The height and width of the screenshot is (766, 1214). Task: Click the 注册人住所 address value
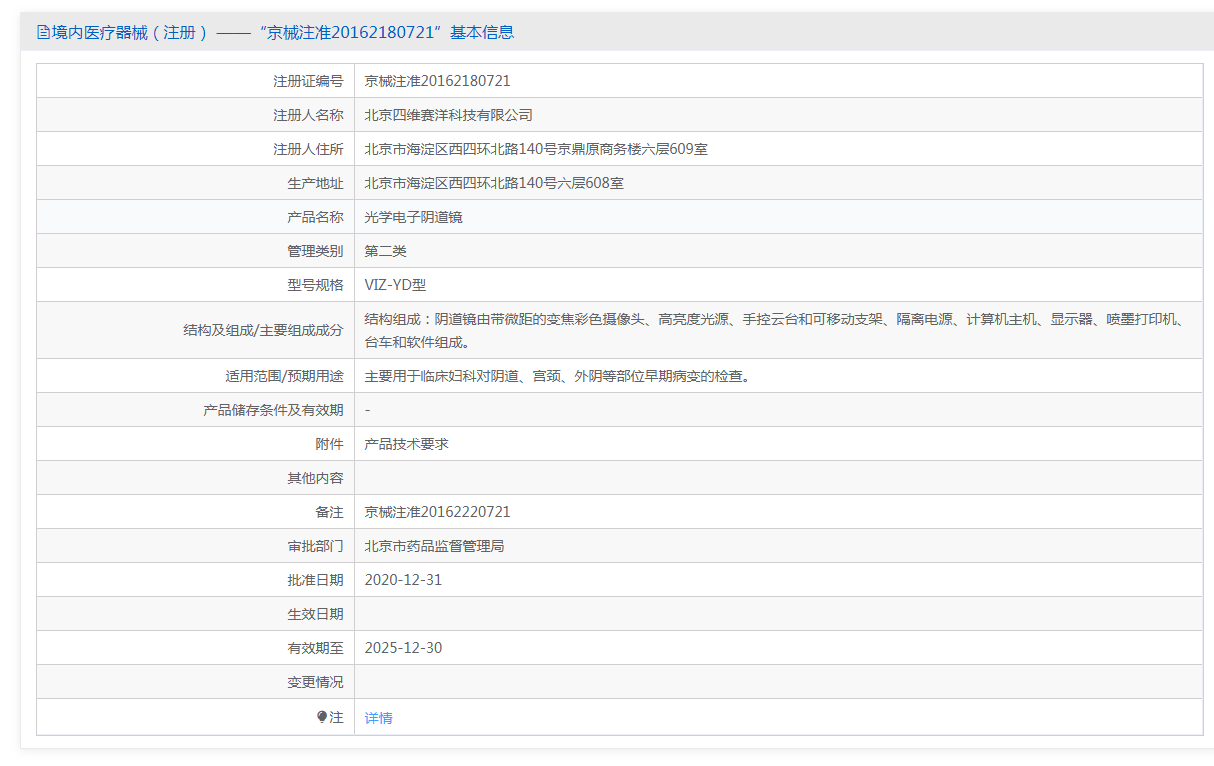pos(536,149)
